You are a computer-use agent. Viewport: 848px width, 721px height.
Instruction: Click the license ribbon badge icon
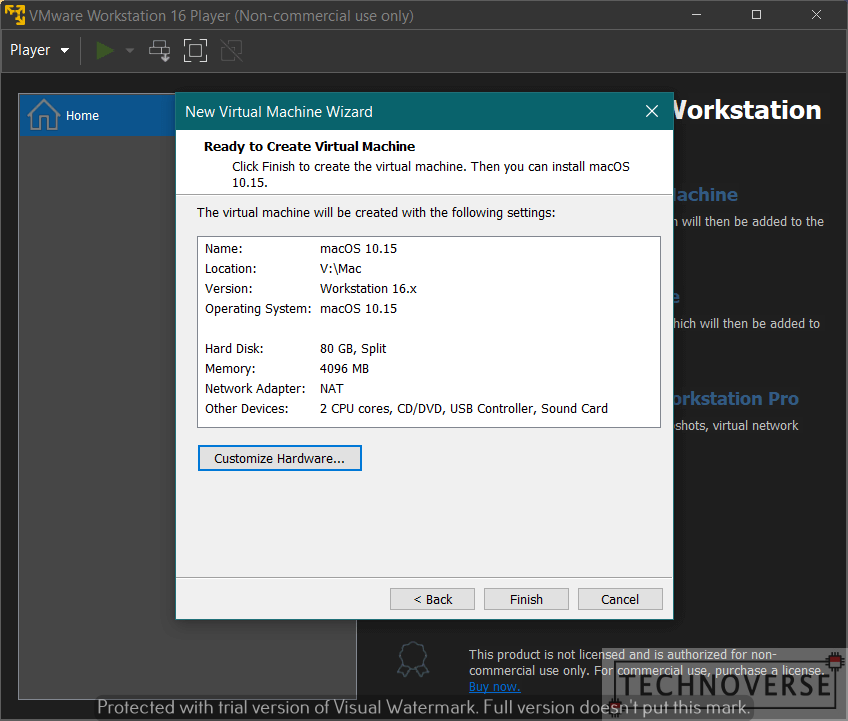pyautogui.click(x=413, y=659)
